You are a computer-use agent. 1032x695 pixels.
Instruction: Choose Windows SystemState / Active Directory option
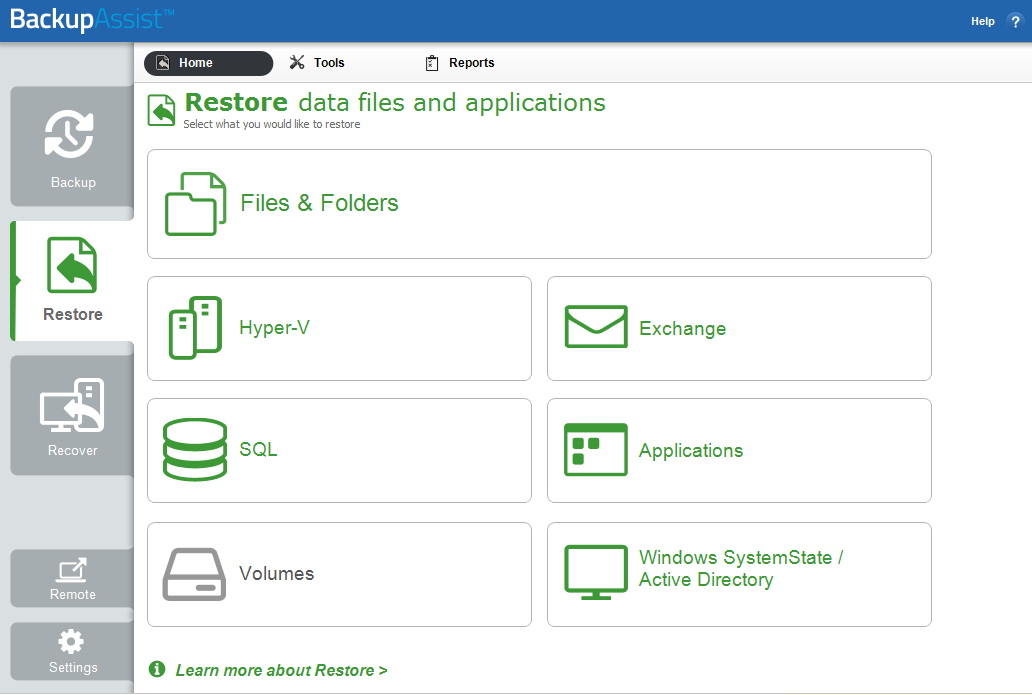pos(739,575)
